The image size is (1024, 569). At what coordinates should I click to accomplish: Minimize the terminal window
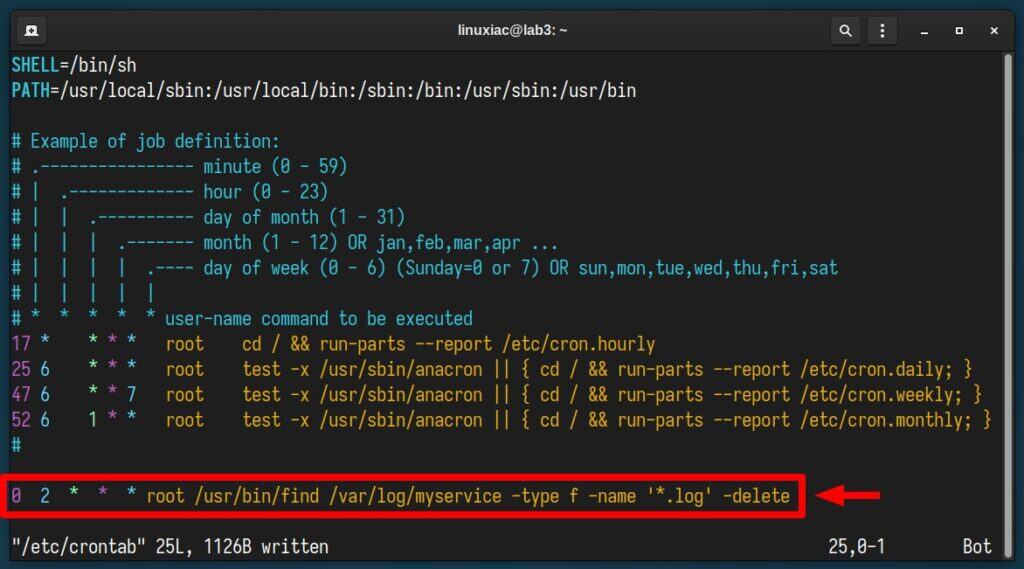click(x=924, y=31)
